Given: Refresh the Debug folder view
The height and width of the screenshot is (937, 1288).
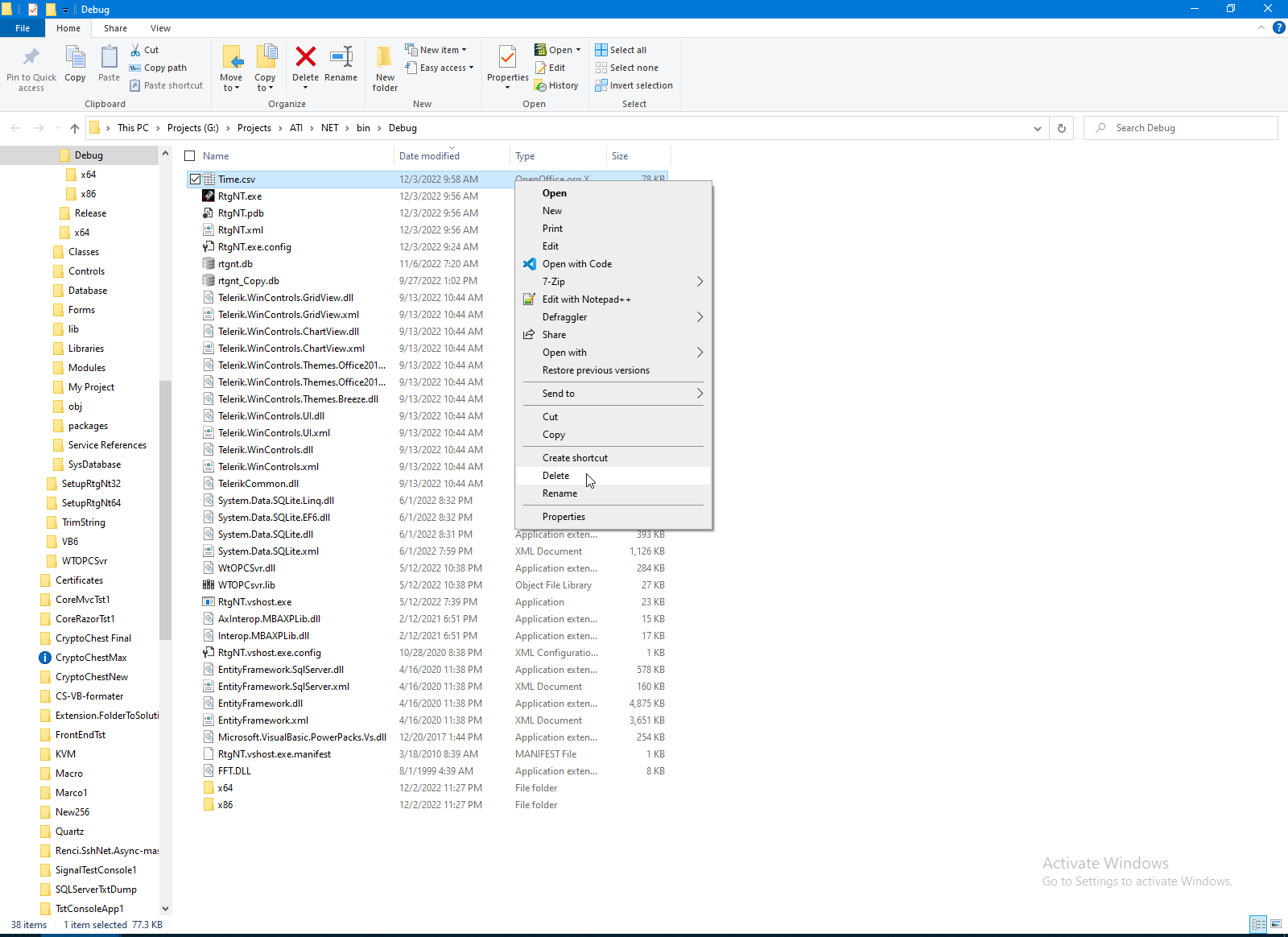Looking at the screenshot, I should click(x=1062, y=128).
